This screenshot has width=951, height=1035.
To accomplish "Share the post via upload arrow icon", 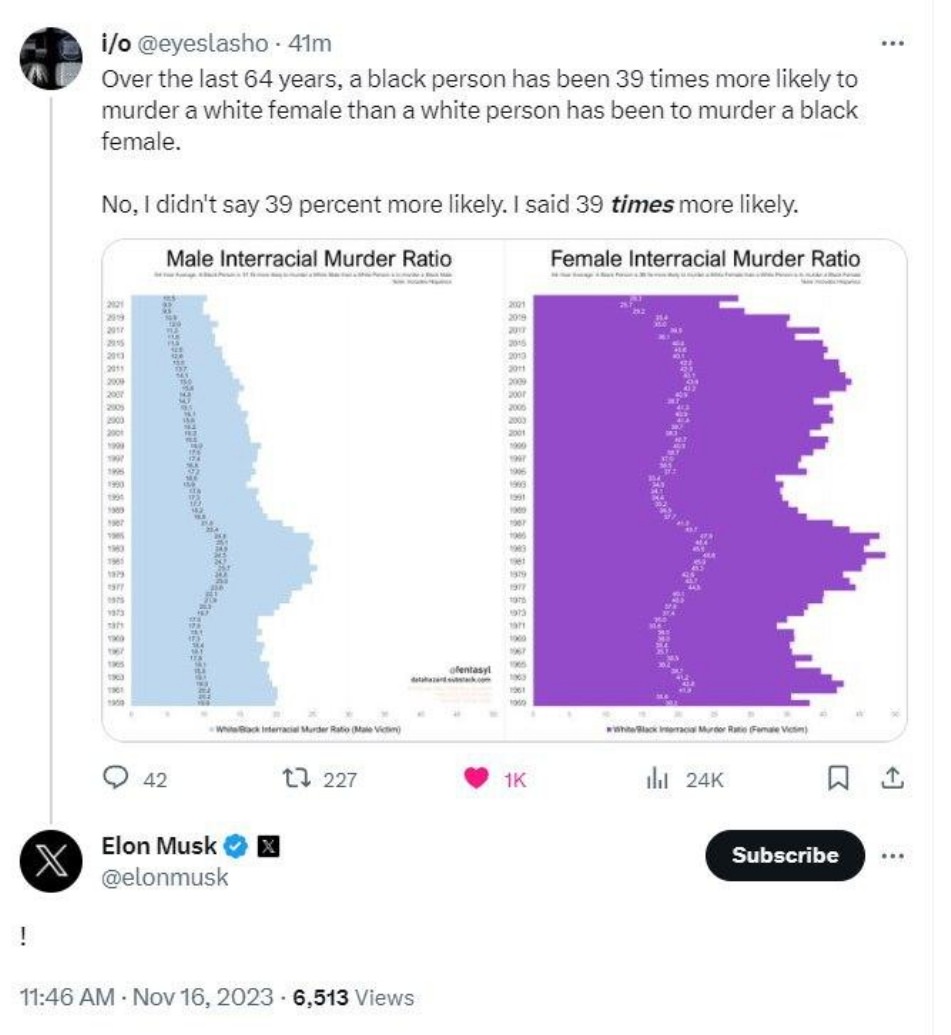I will tap(892, 778).
